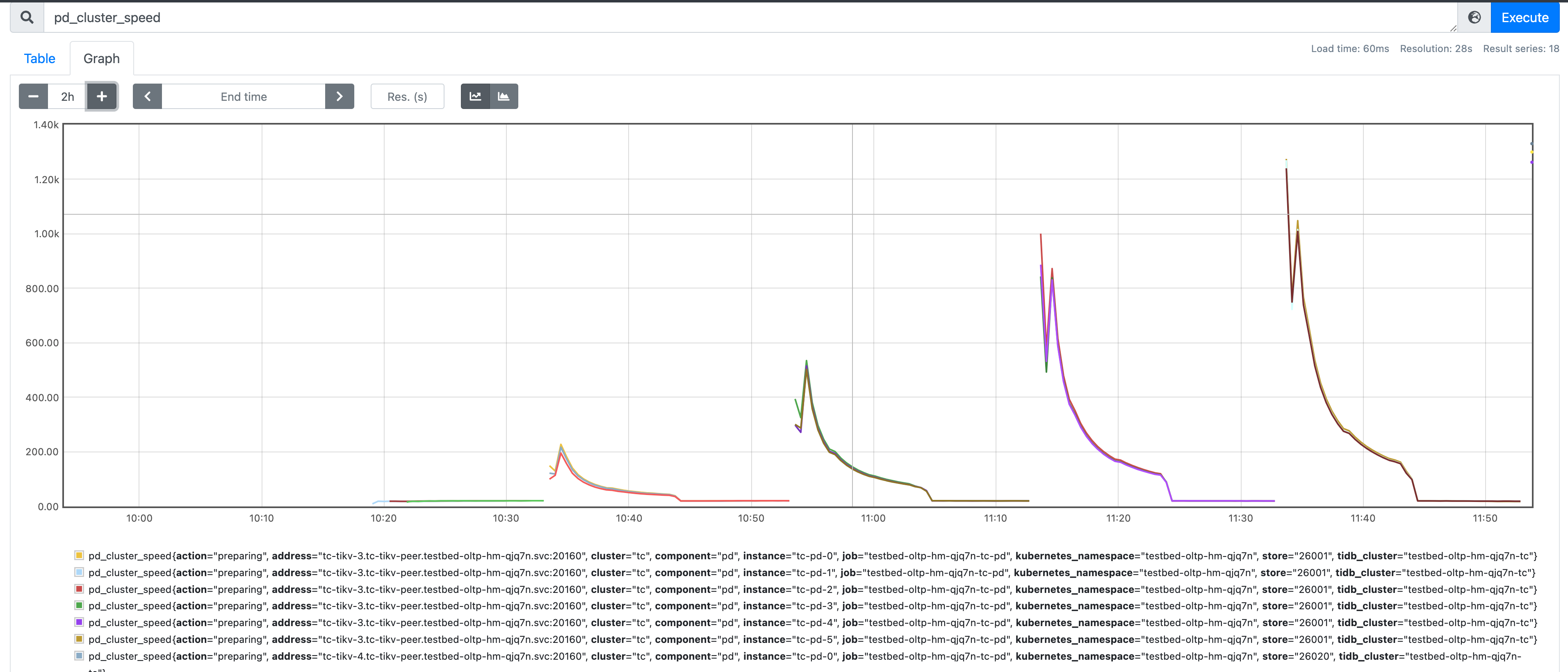
Task: Decrease the time range with minus button
Action: [x=34, y=97]
